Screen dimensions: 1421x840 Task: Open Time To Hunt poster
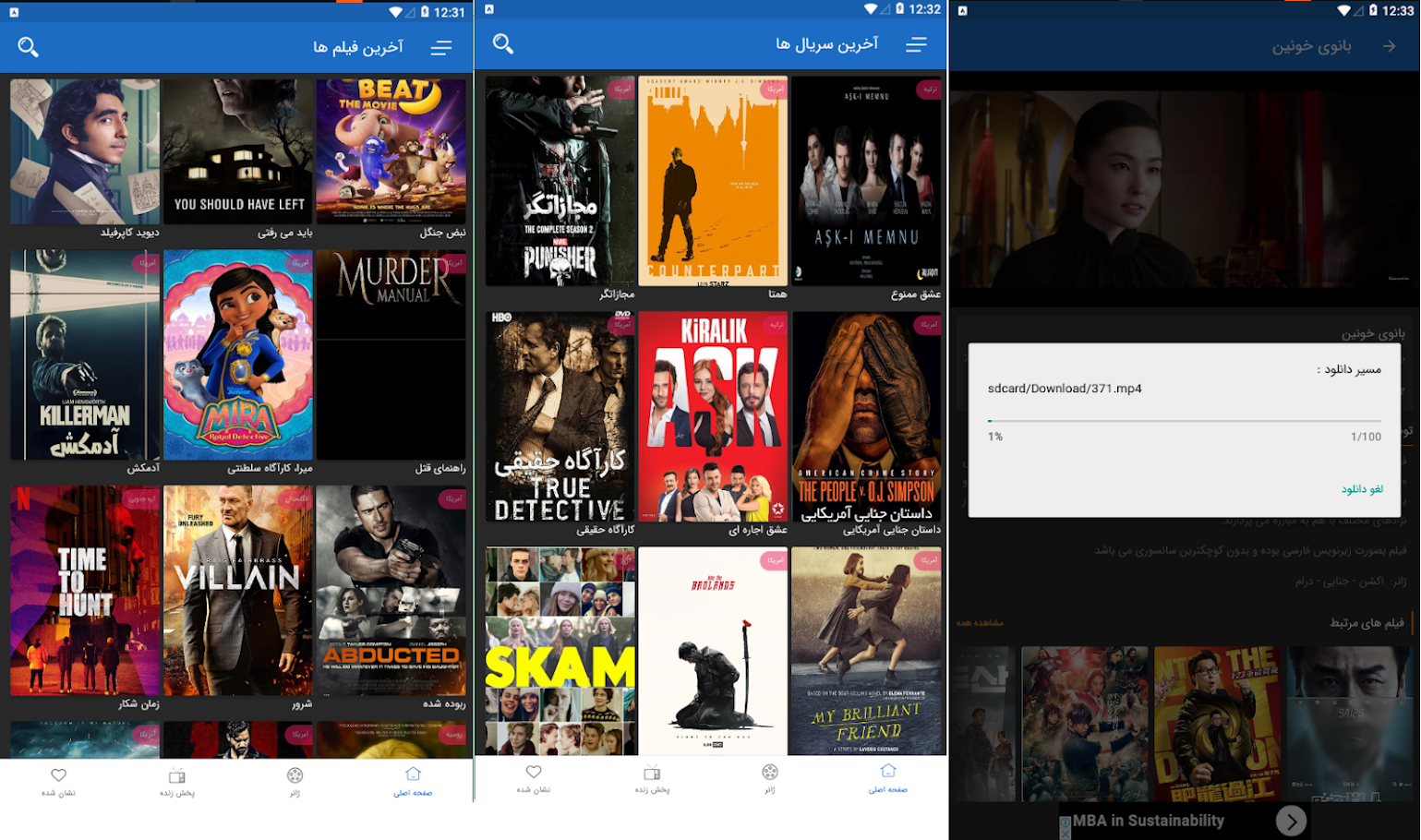point(85,591)
